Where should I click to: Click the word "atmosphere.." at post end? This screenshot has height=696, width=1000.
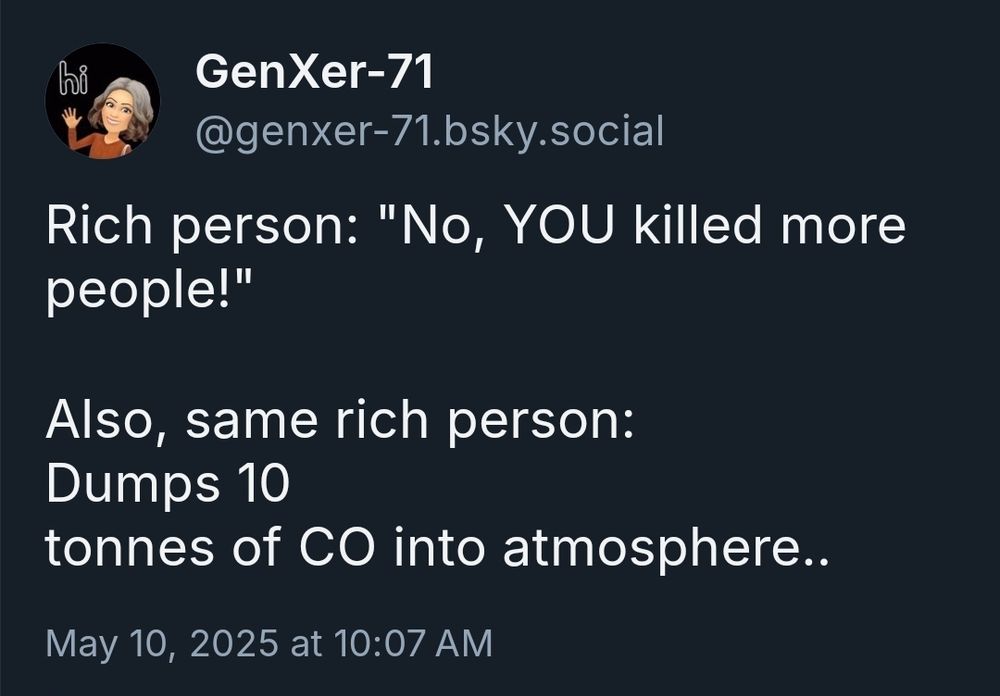(666, 550)
